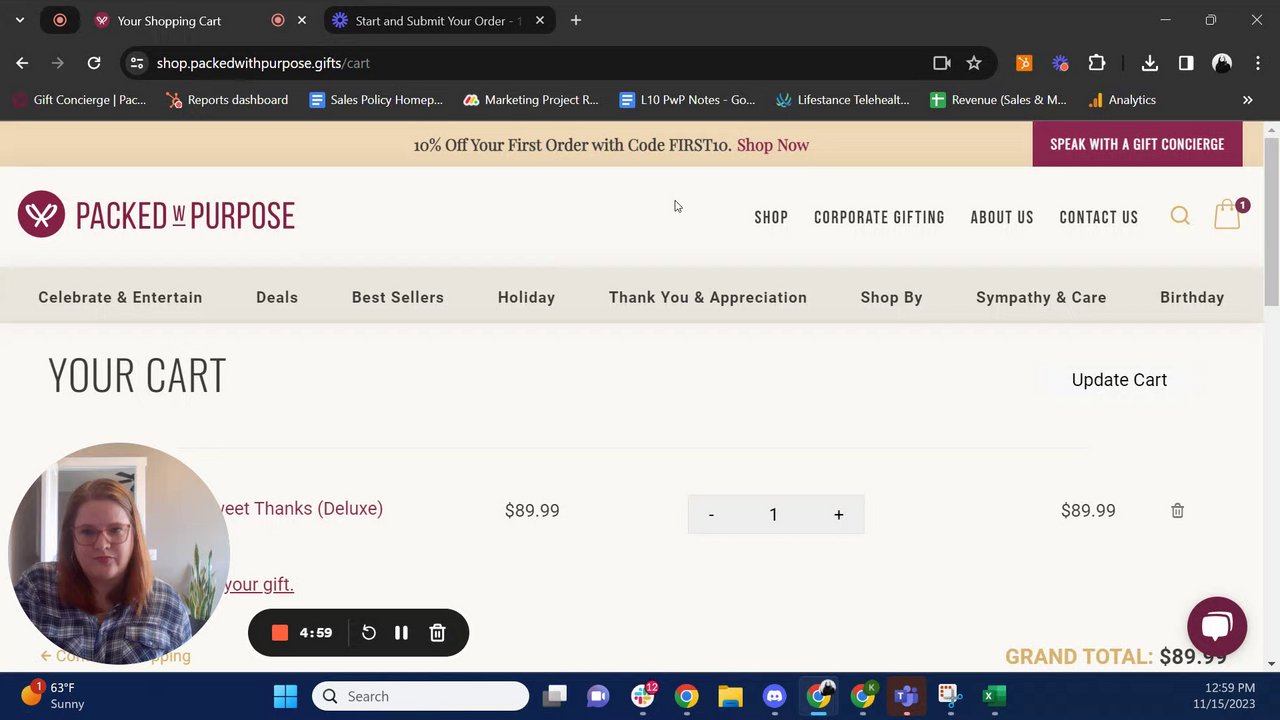Close the Start and Submit Your Order tab
Screen dimensions: 1280x720
pyautogui.click(x=540, y=20)
